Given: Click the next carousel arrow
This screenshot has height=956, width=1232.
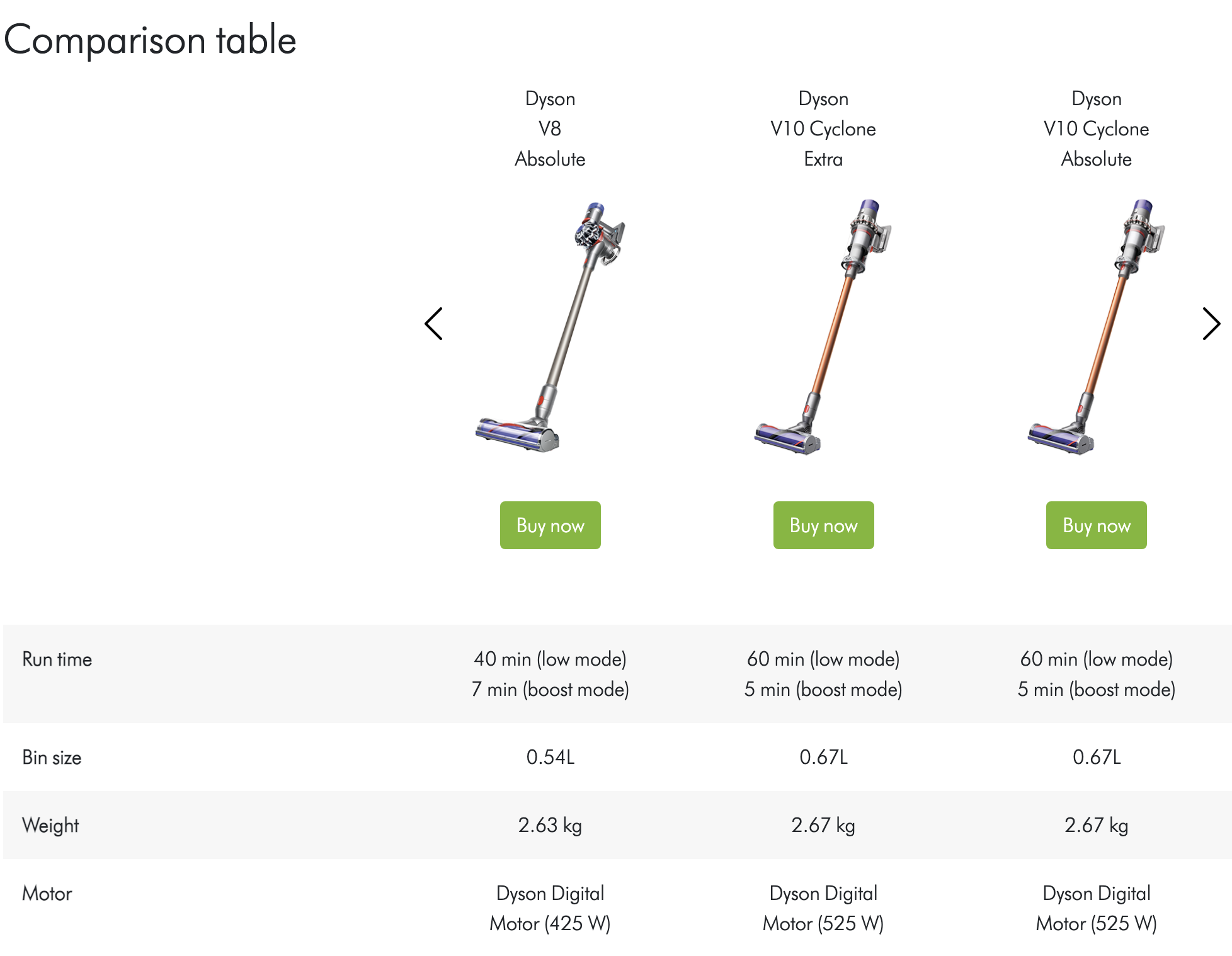Looking at the screenshot, I should (x=1211, y=324).
